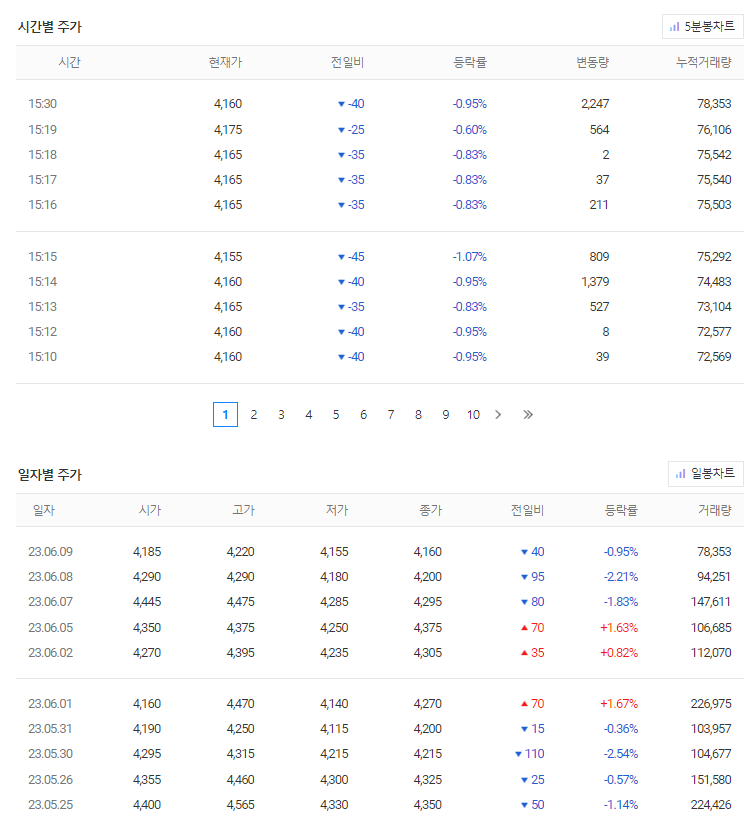Image resolution: width=747 pixels, height=824 pixels.
Task: Click the 거래량 column header in daily table
Action: [714, 510]
